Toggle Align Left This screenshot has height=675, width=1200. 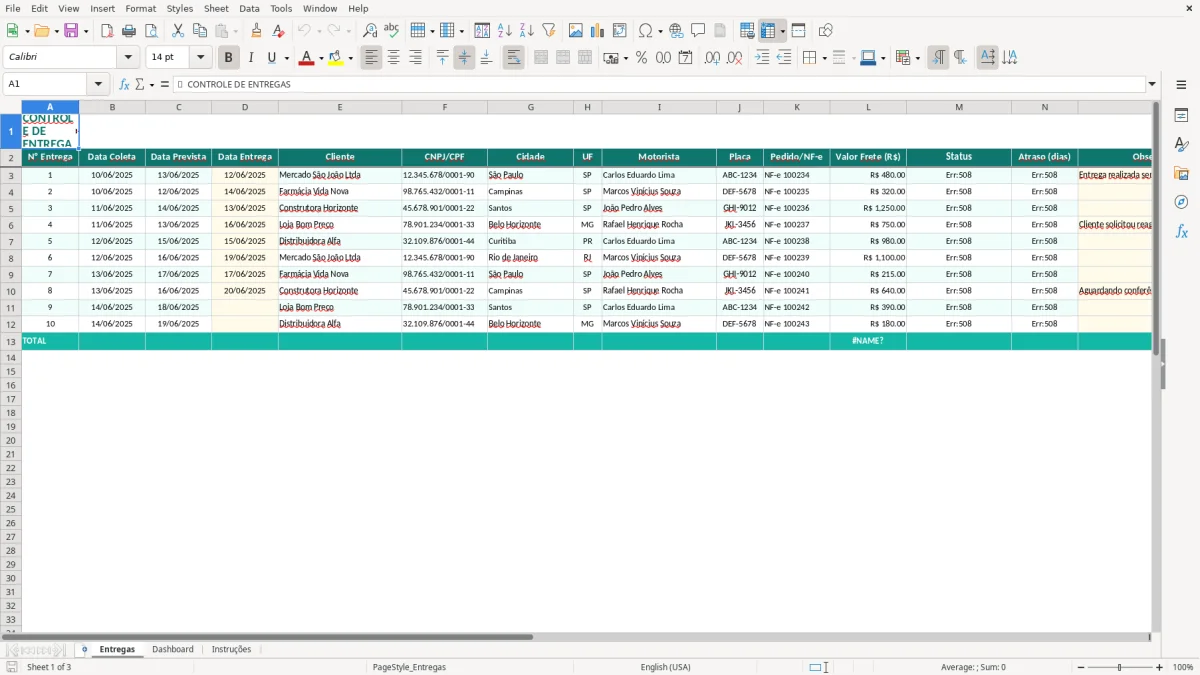(x=372, y=58)
